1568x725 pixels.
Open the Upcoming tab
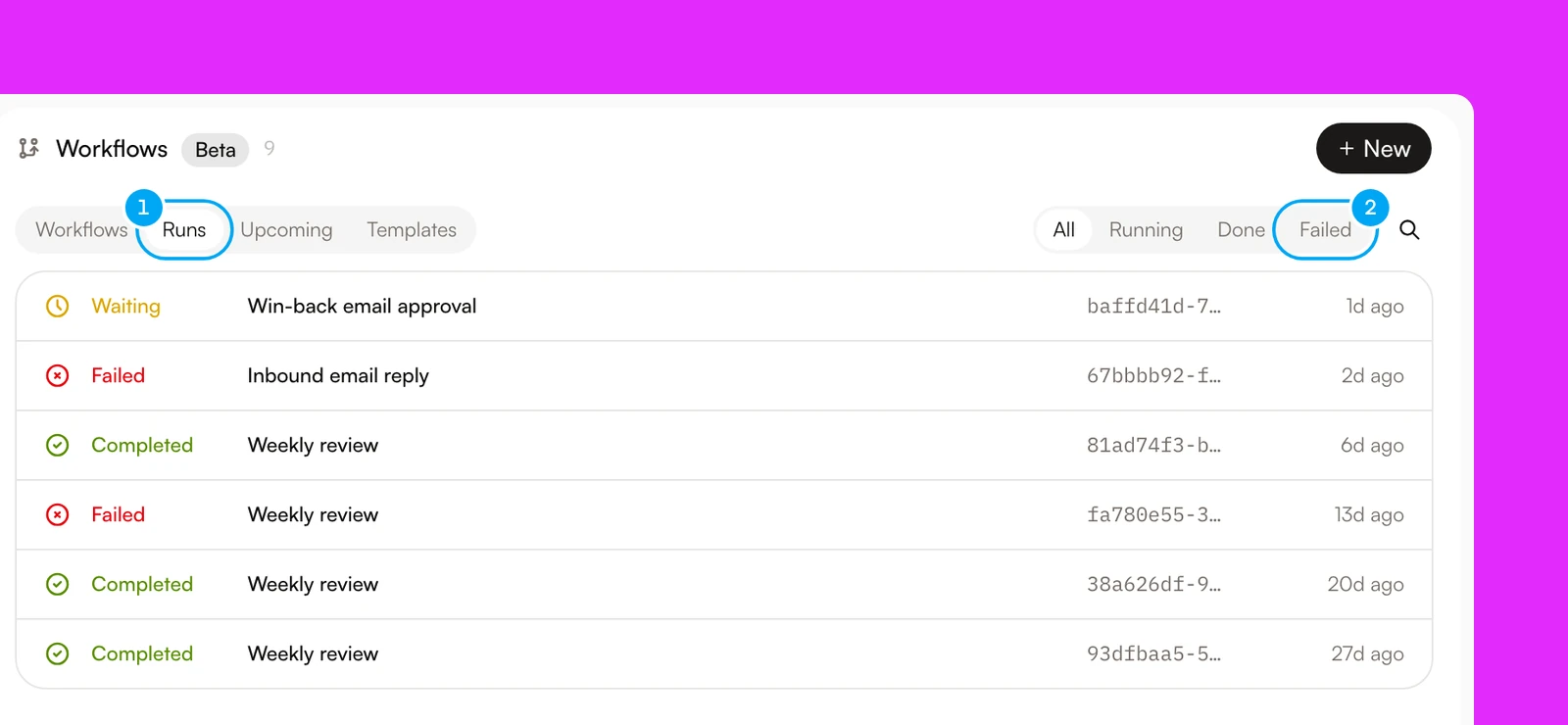[x=286, y=229]
